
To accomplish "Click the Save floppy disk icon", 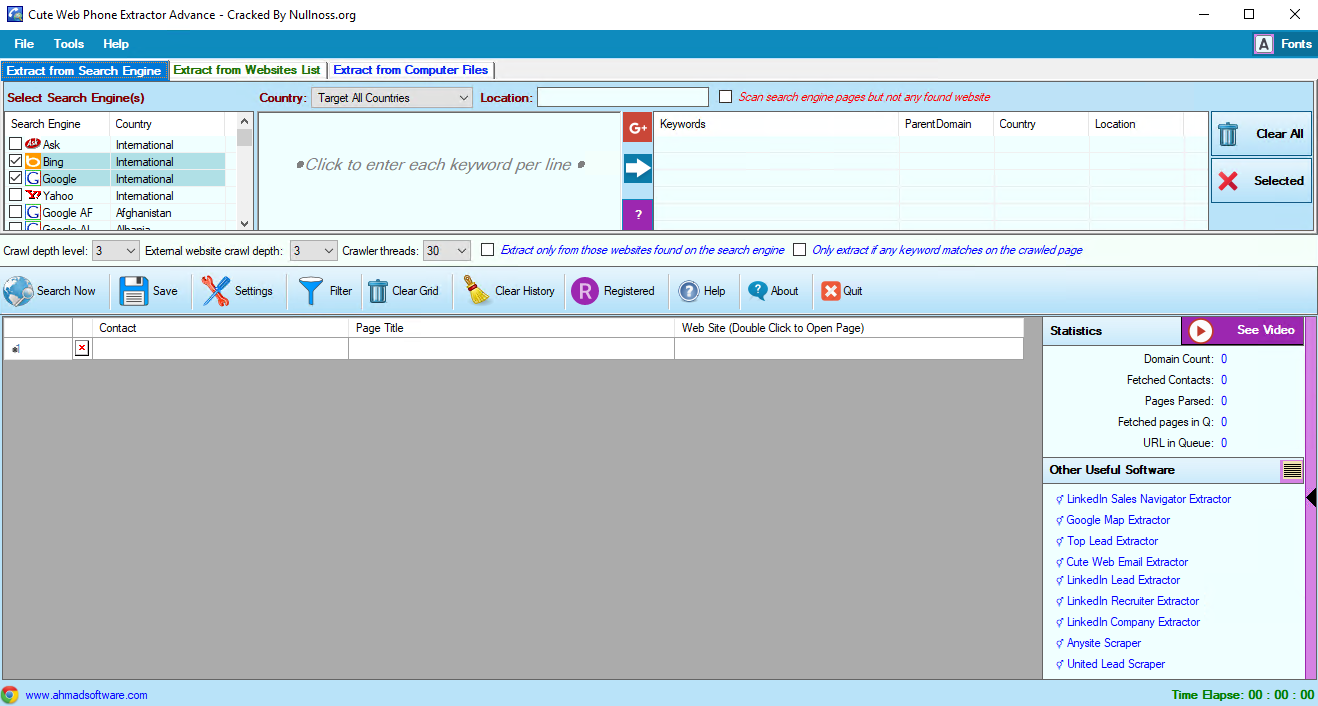I will 134,291.
